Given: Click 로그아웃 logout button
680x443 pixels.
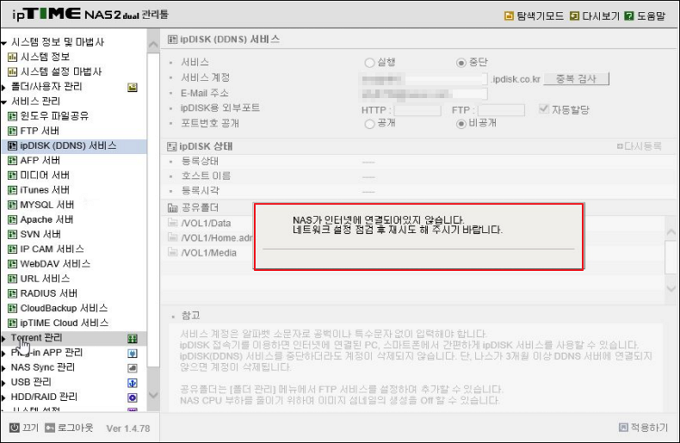Looking at the screenshot, I should tap(69, 428).
